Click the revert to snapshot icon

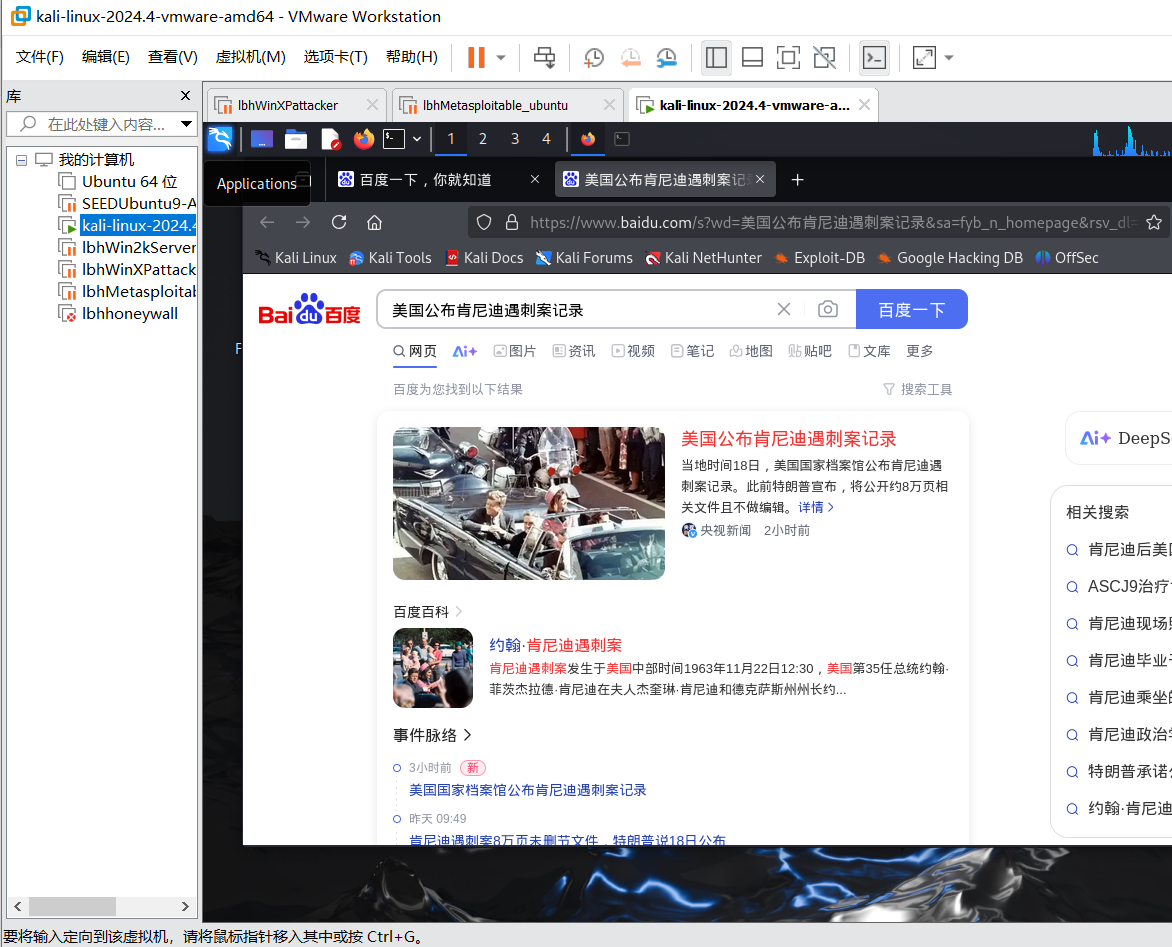click(630, 58)
